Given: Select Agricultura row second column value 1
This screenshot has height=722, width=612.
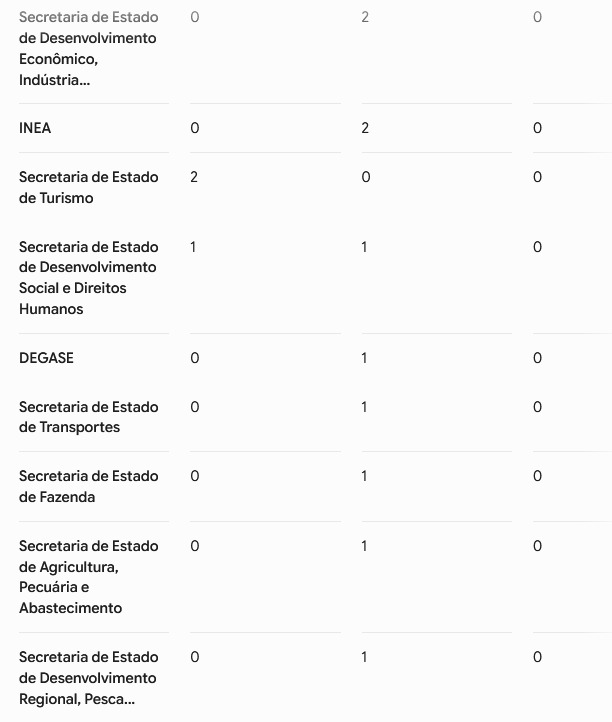Looking at the screenshot, I should click(x=364, y=546).
